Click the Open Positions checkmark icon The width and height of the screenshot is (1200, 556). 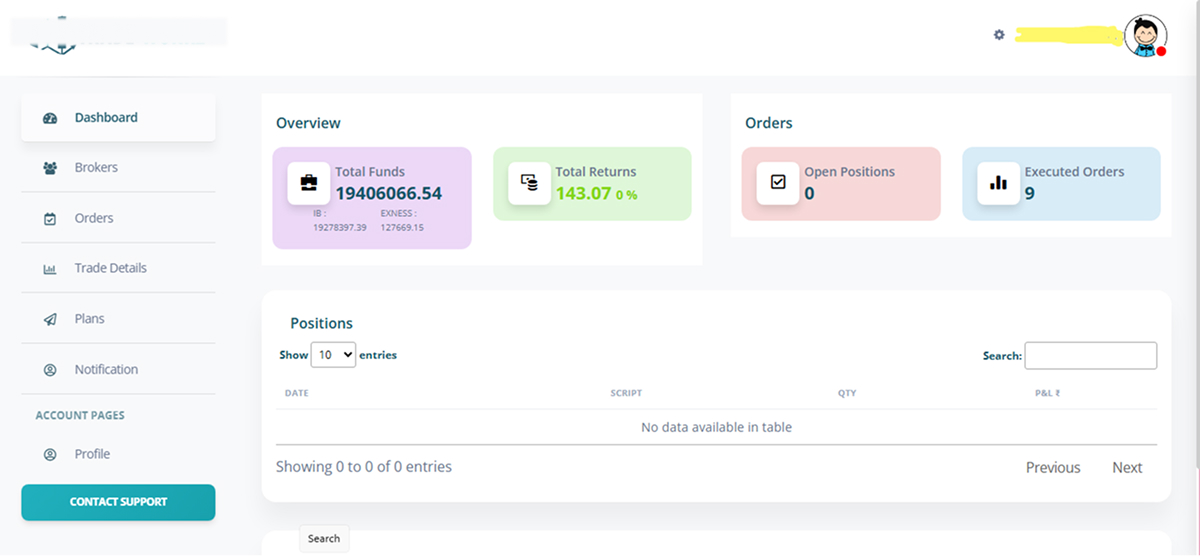pos(778,183)
